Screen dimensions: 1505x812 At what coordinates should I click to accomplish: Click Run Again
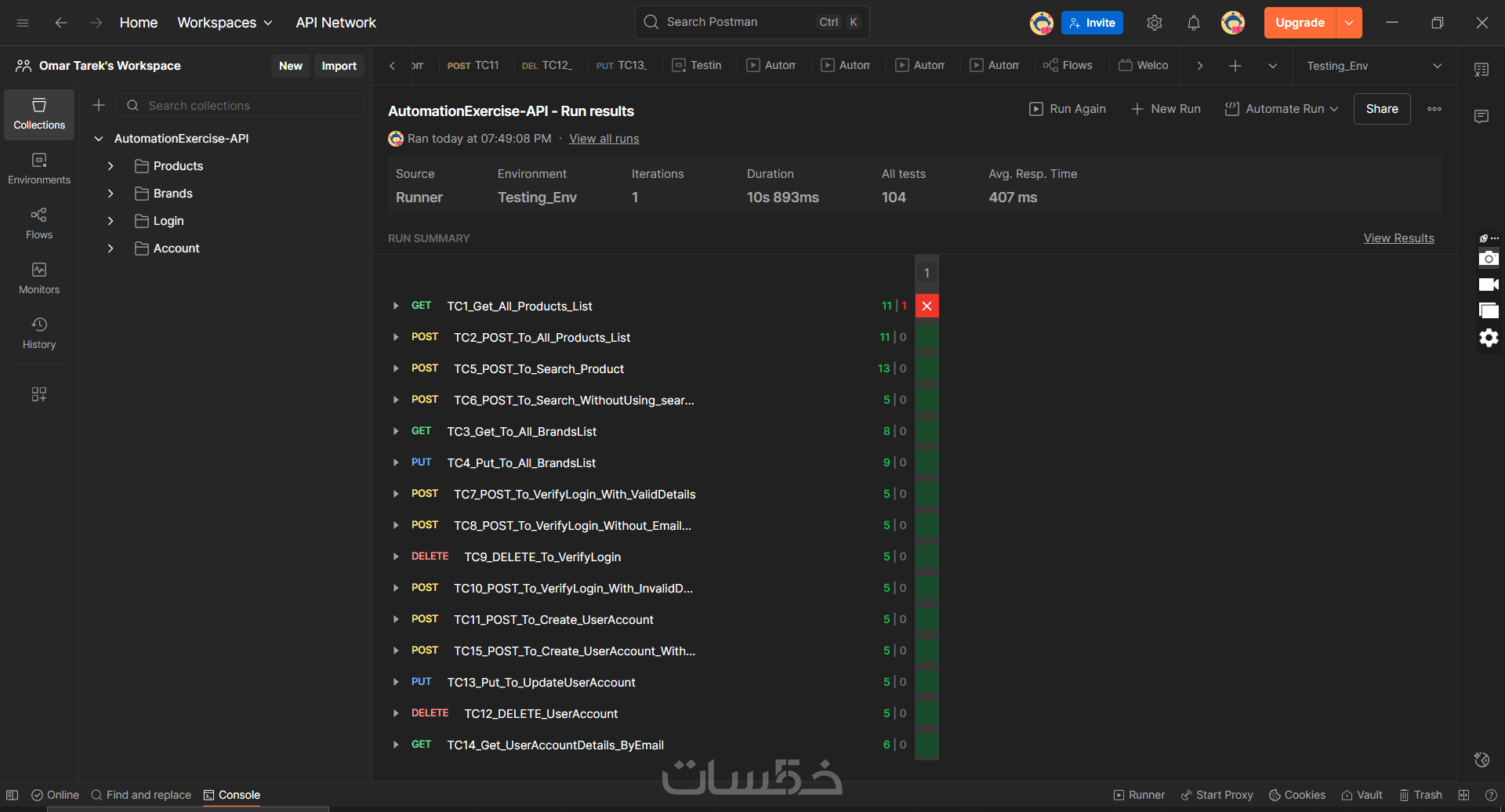pyautogui.click(x=1068, y=109)
